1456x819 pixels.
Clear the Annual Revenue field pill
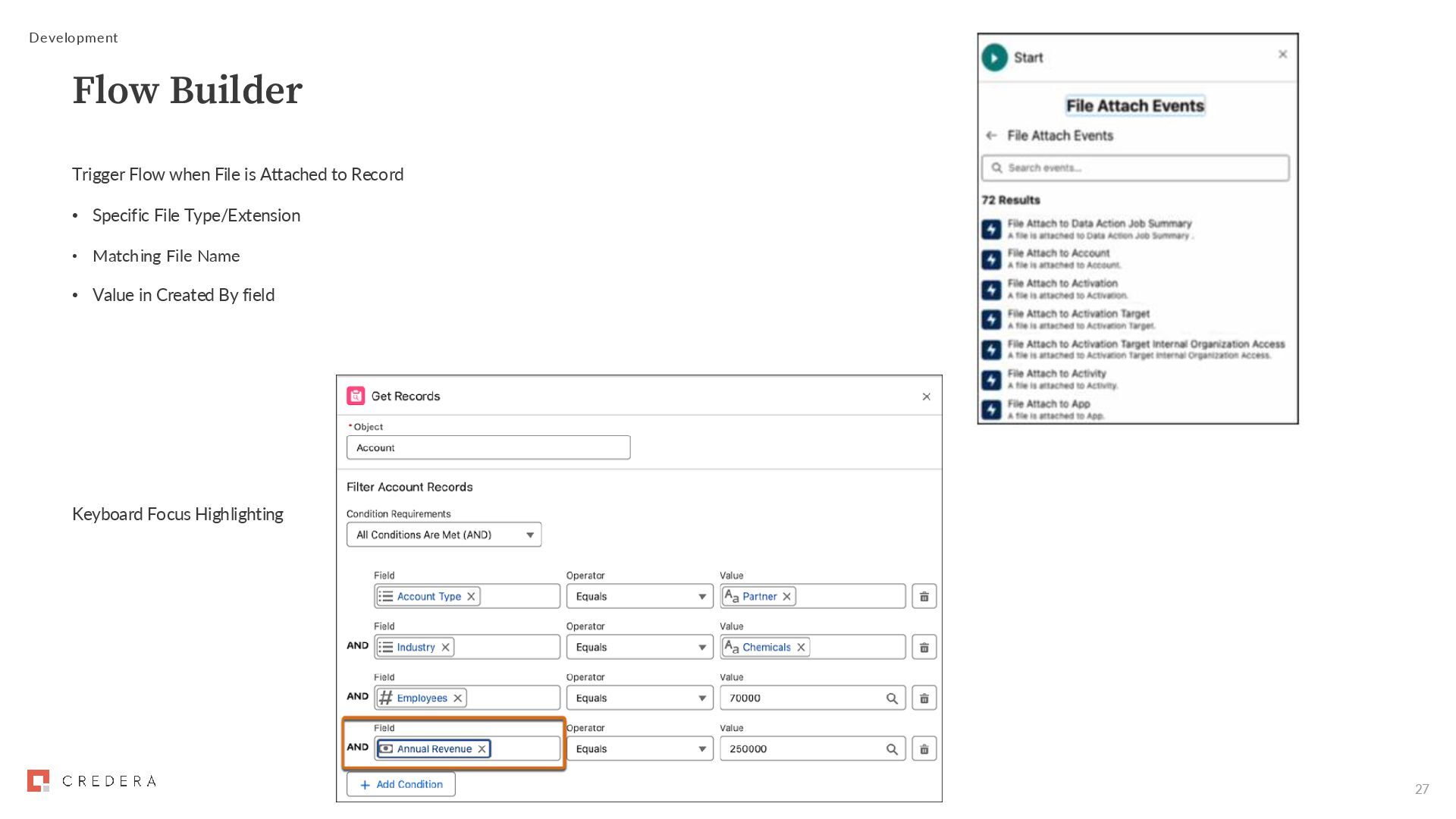(482, 749)
